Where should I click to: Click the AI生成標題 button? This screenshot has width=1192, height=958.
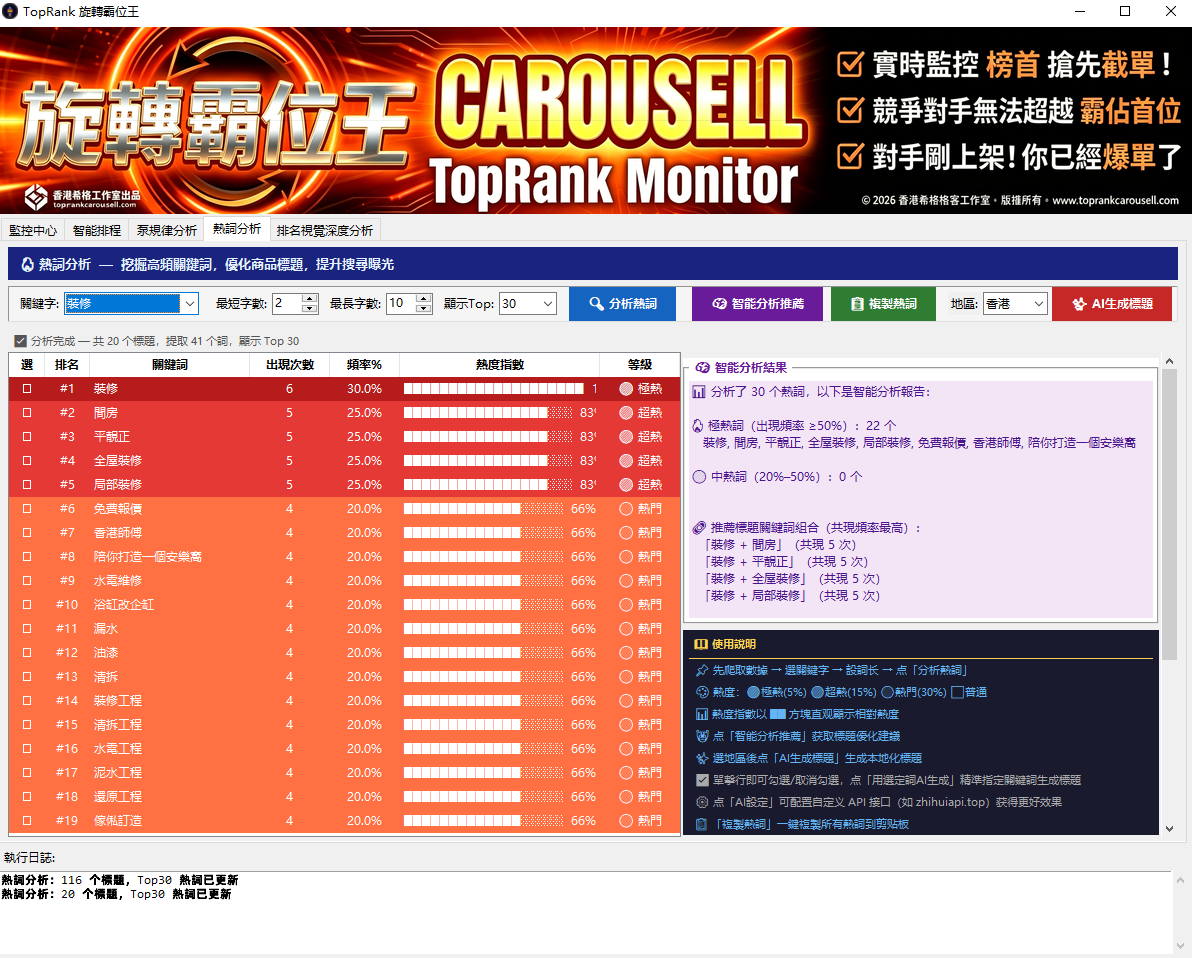[x=1111, y=303]
